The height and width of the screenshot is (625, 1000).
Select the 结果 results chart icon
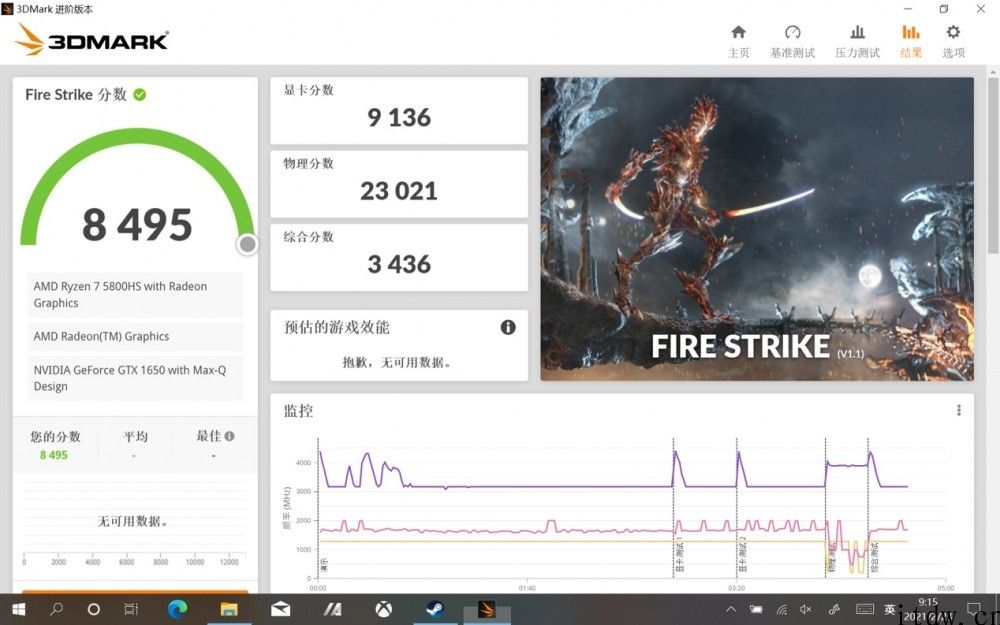(911, 33)
